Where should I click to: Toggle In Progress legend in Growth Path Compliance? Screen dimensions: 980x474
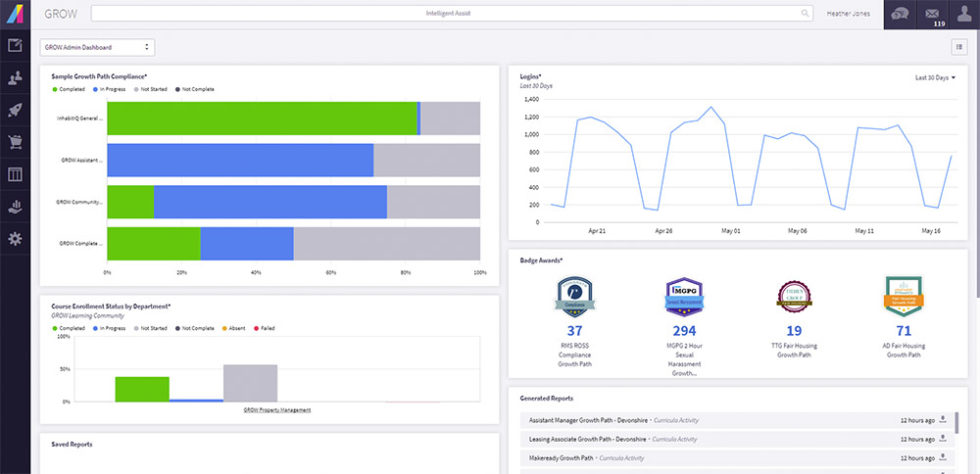(x=109, y=89)
